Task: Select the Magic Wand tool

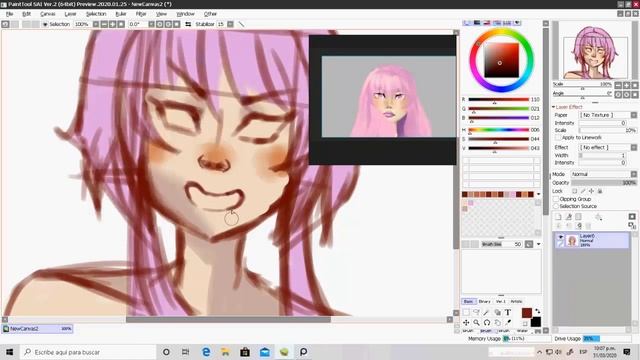Action: pyautogui.click(x=487, y=312)
